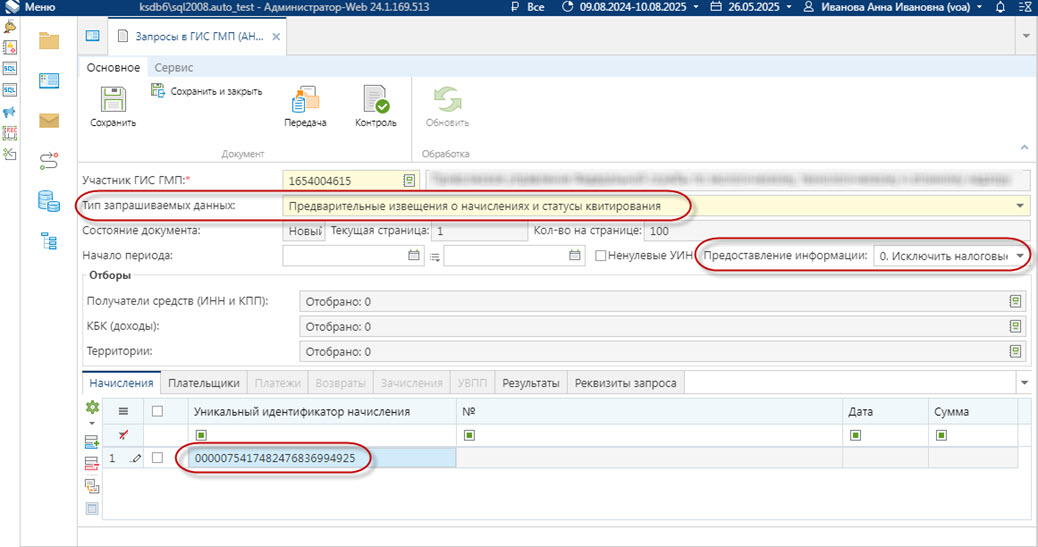Open the mail envelope sidebar icon
The height and width of the screenshot is (547, 1038).
[49, 121]
